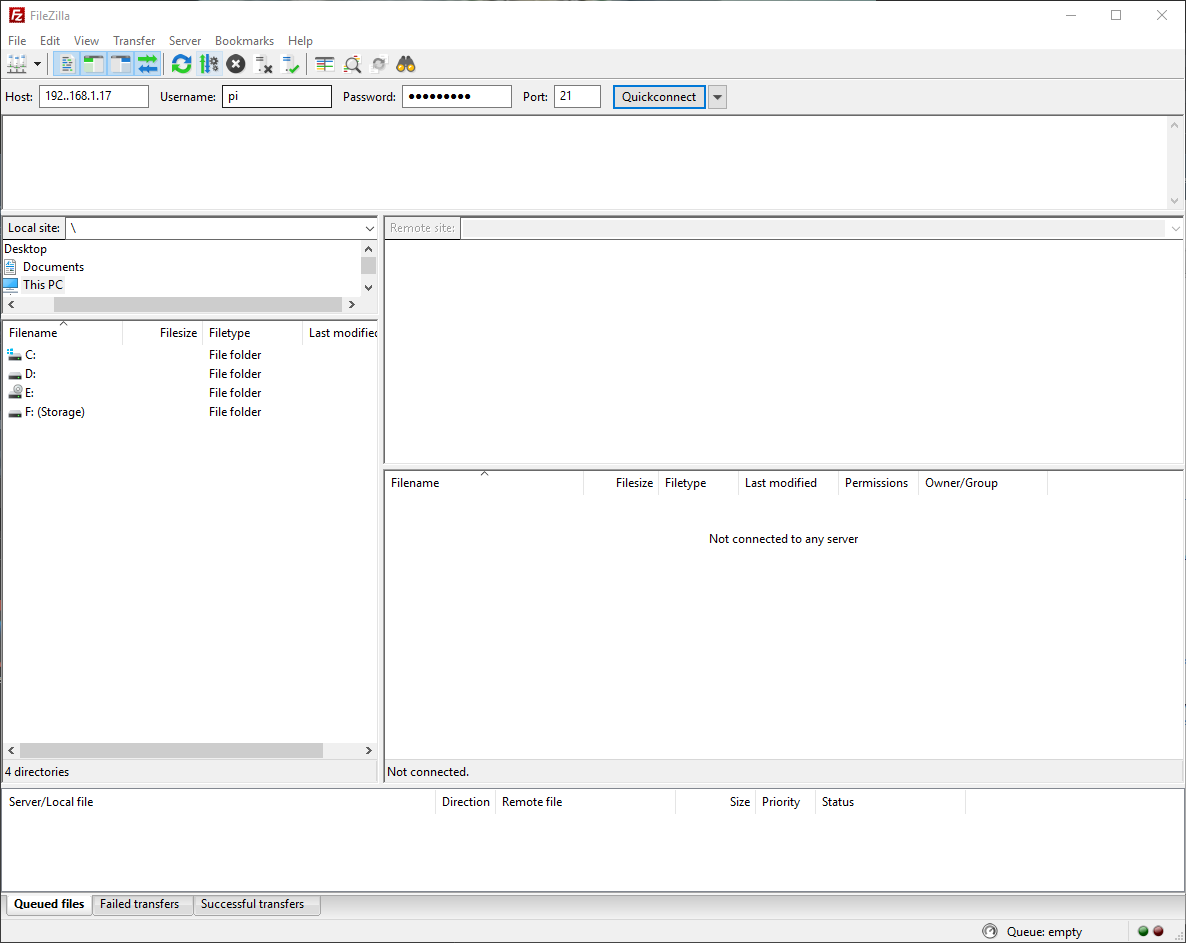Open the Edit menu
Image resolution: width=1186 pixels, height=943 pixels.
(50, 41)
